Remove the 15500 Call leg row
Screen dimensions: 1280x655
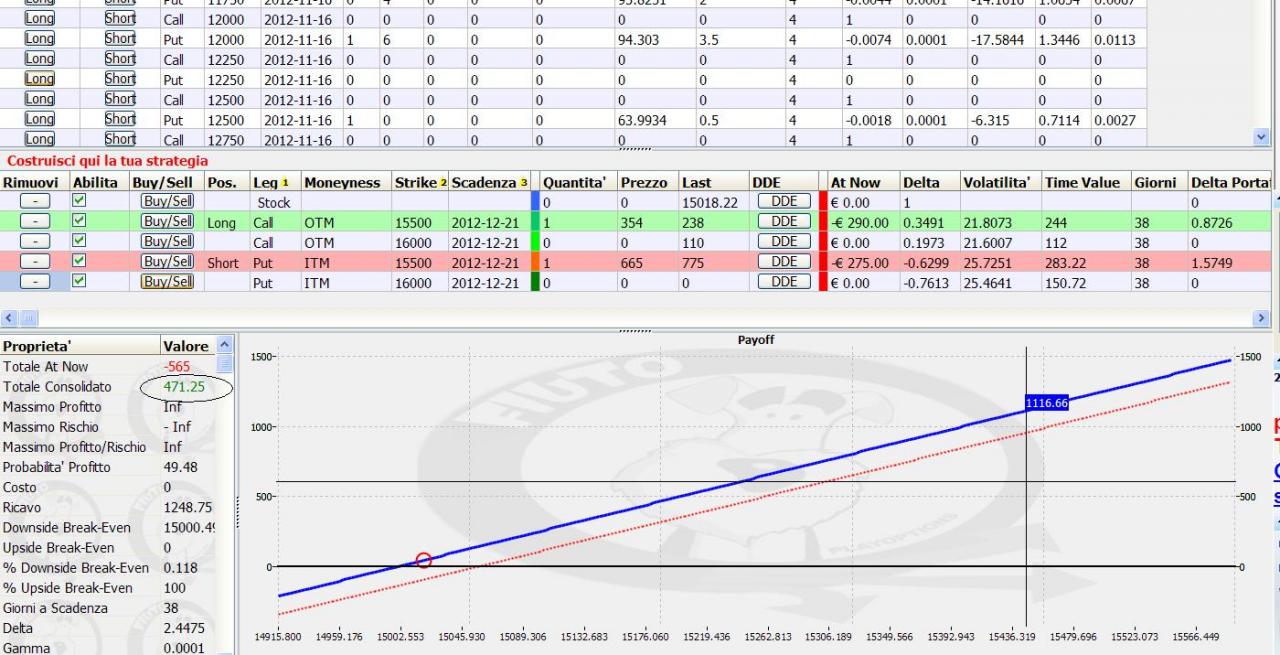click(35, 221)
